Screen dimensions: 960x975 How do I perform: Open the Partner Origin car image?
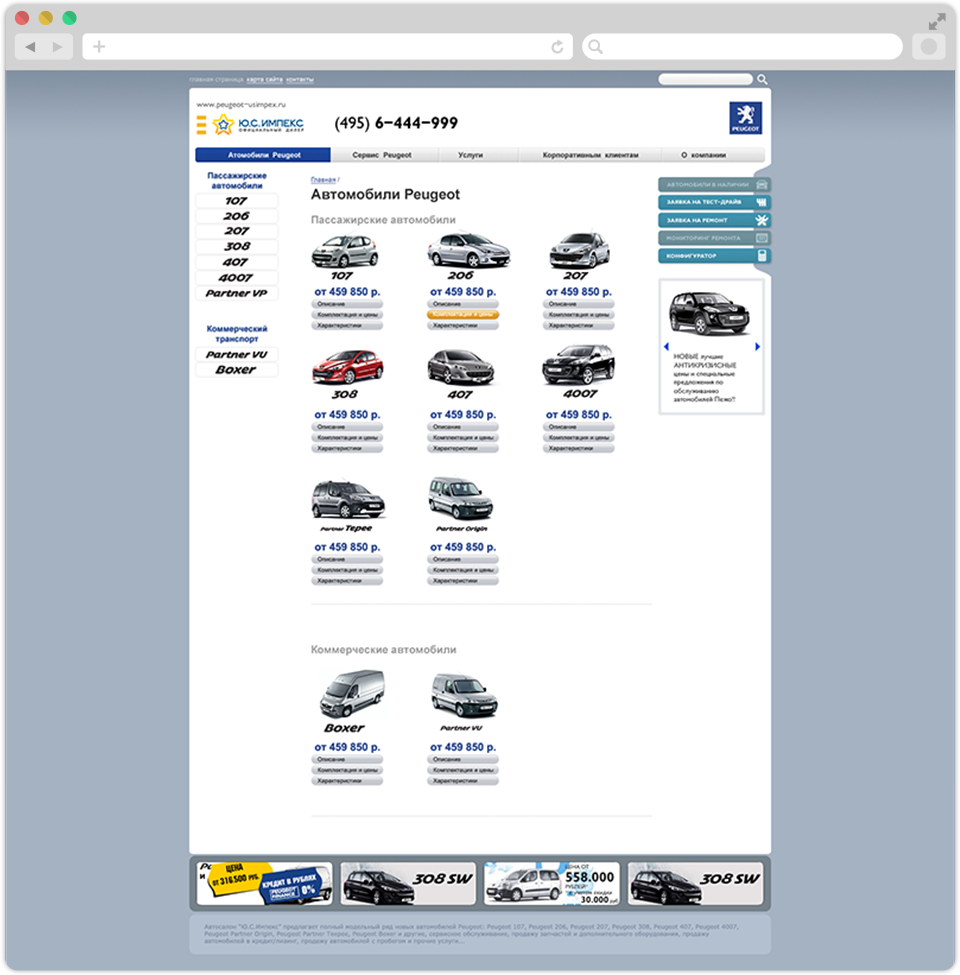tap(461, 499)
